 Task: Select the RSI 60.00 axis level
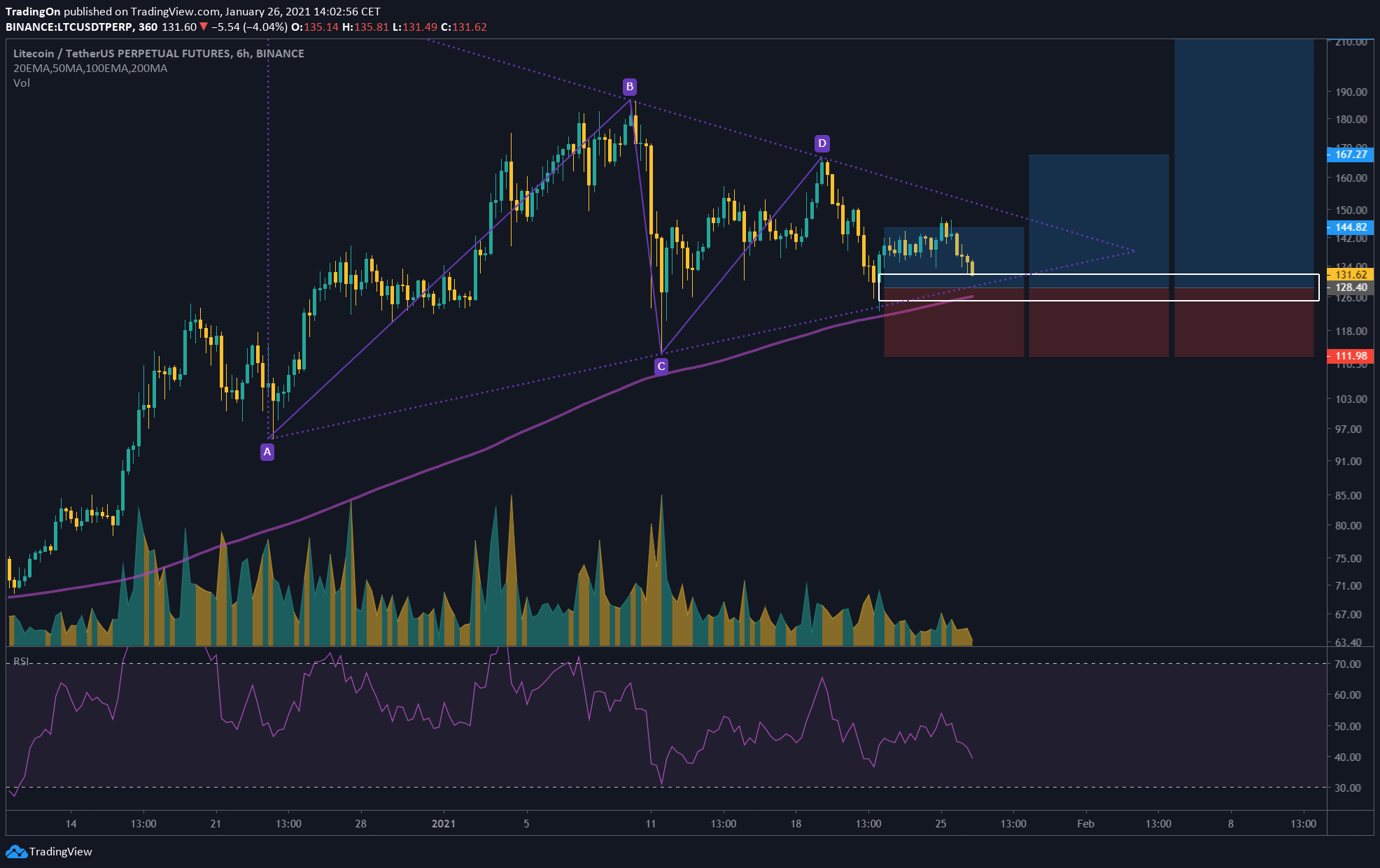click(1348, 695)
